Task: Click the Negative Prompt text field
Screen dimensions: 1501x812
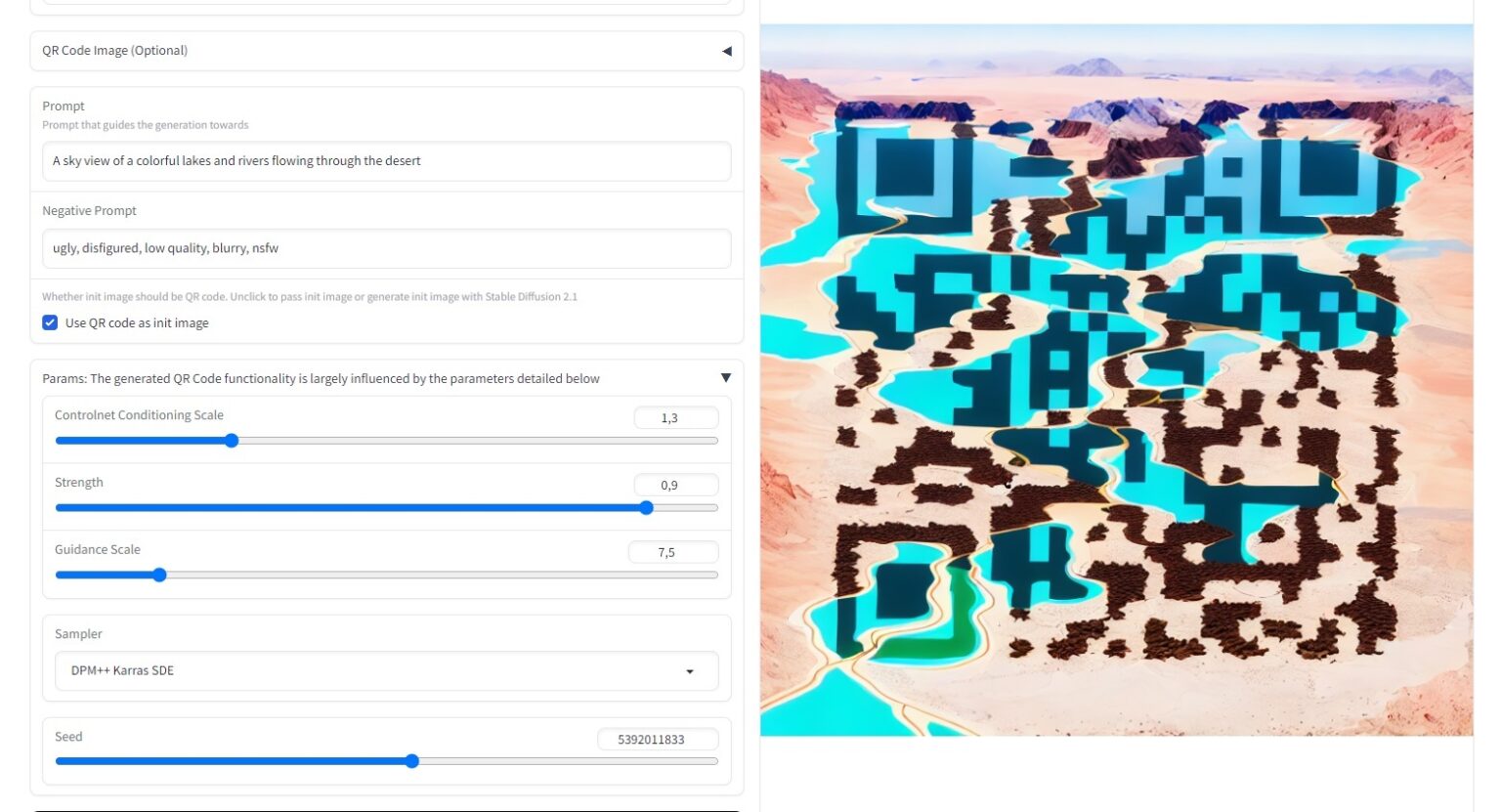Action: click(x=386, y=248)
